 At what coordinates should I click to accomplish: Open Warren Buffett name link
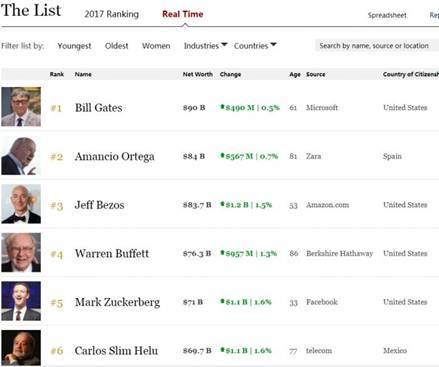pos(112,253)
